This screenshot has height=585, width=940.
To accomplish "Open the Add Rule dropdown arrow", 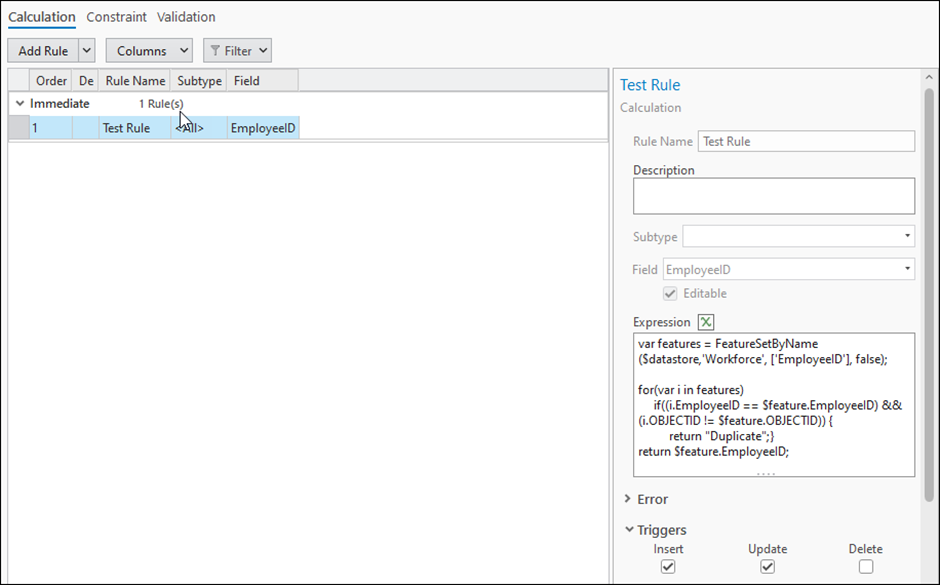I will click(x=86, y=50).
